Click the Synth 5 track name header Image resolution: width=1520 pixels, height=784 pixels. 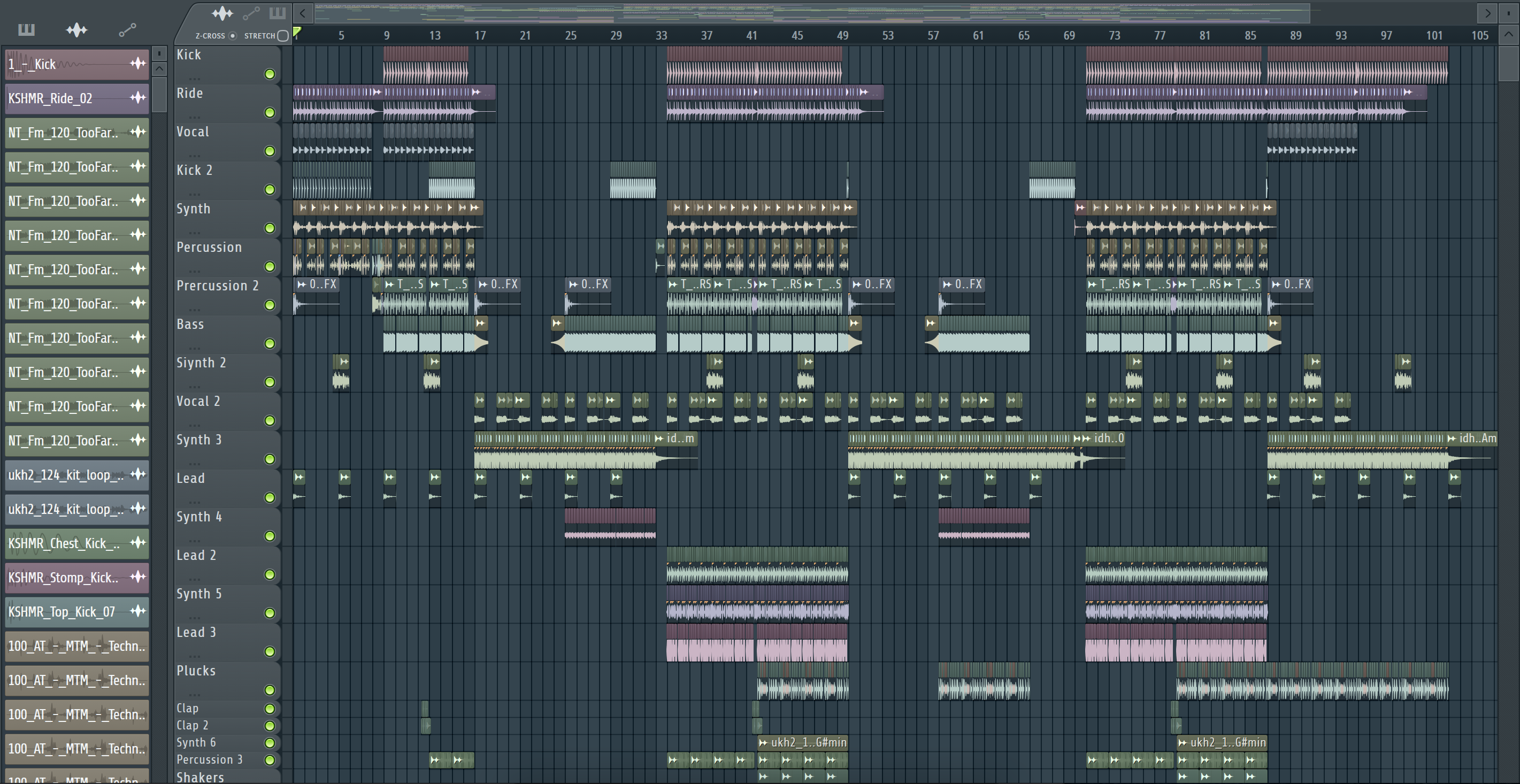point(227,604)
